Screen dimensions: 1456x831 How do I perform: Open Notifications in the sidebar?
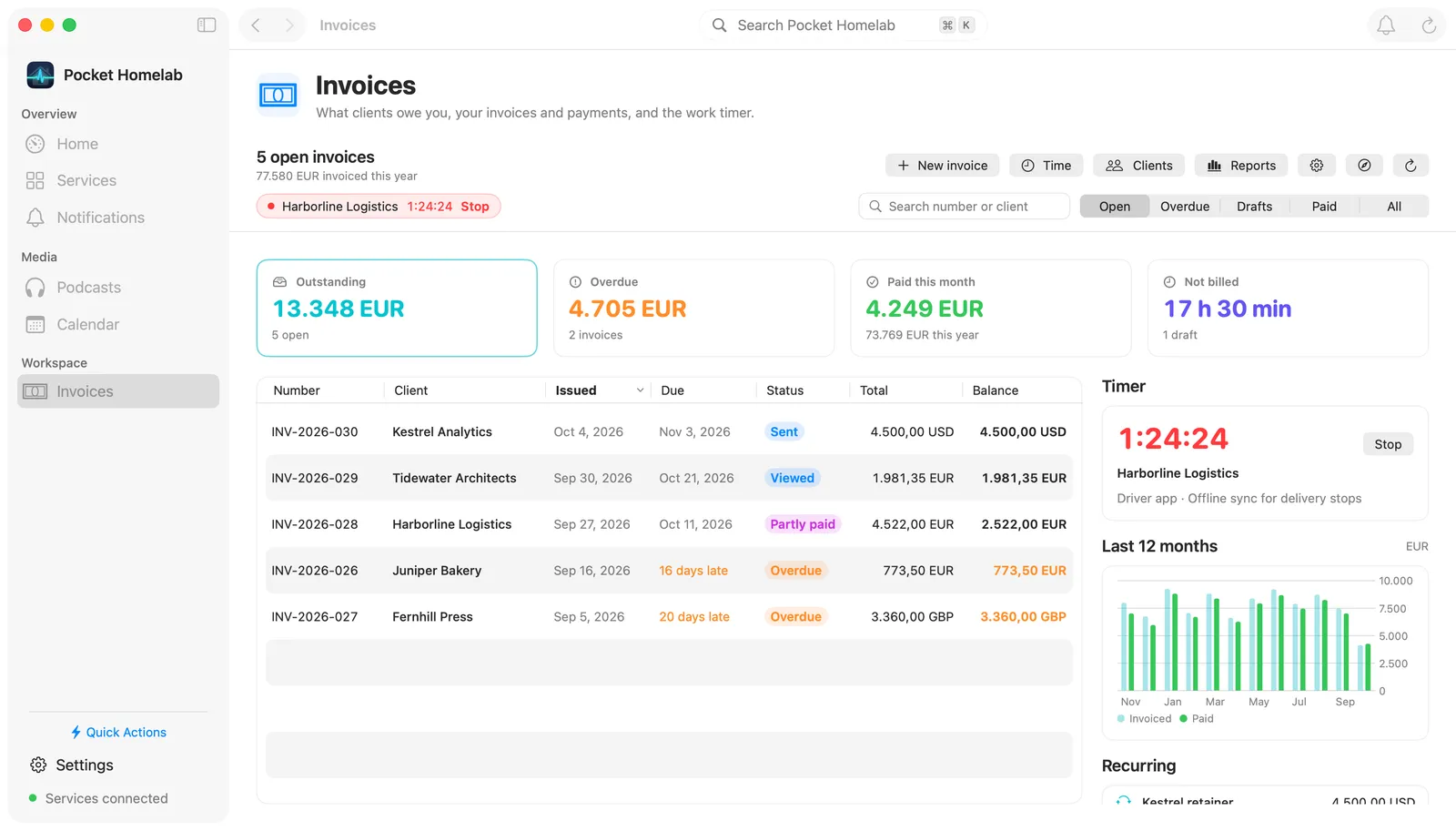click(118, 218)
